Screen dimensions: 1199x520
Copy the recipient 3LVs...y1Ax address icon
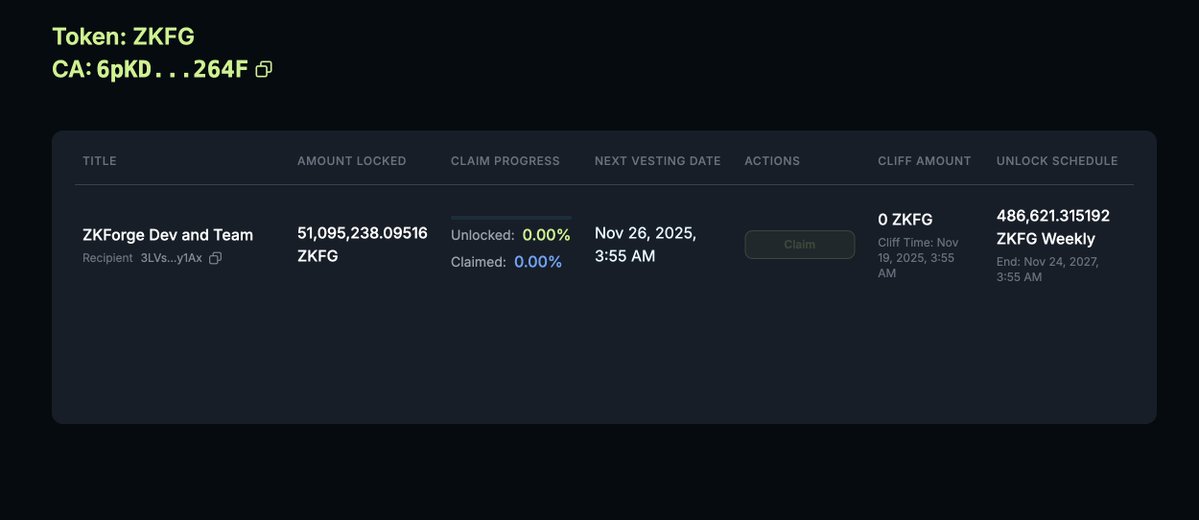215,258
